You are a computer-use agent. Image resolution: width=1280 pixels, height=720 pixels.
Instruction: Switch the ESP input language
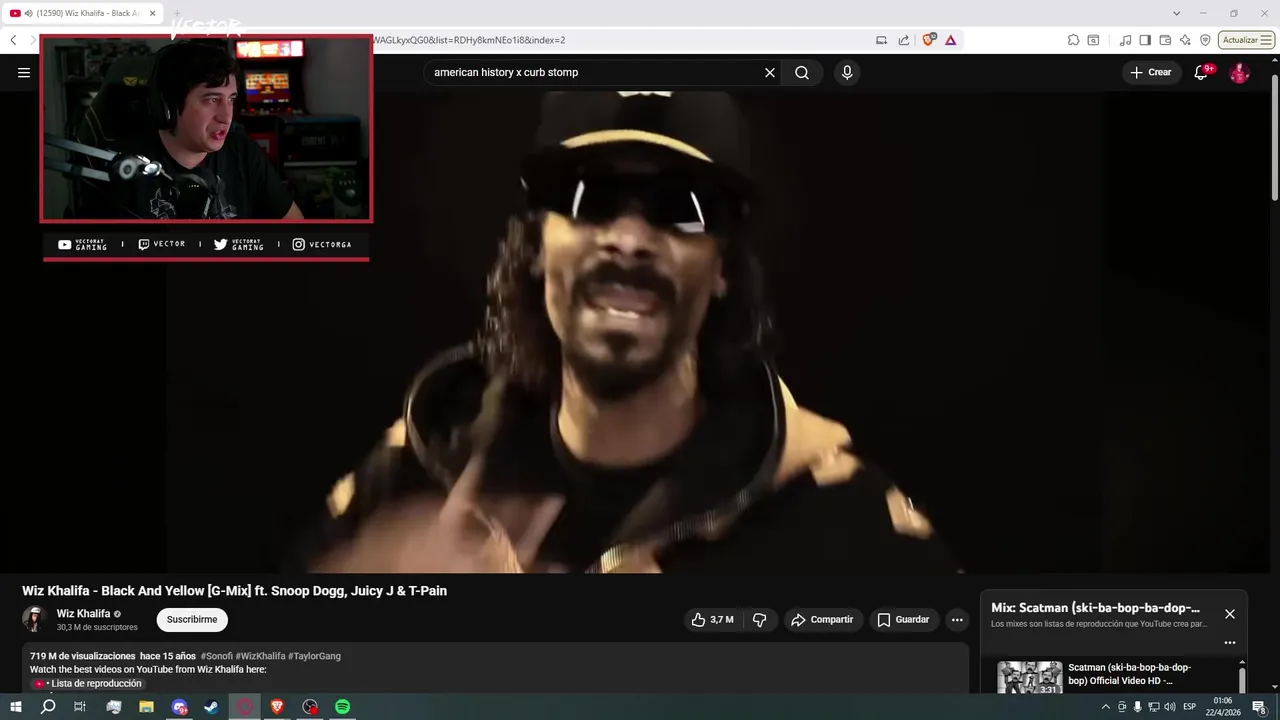[x=1190, y=707]
